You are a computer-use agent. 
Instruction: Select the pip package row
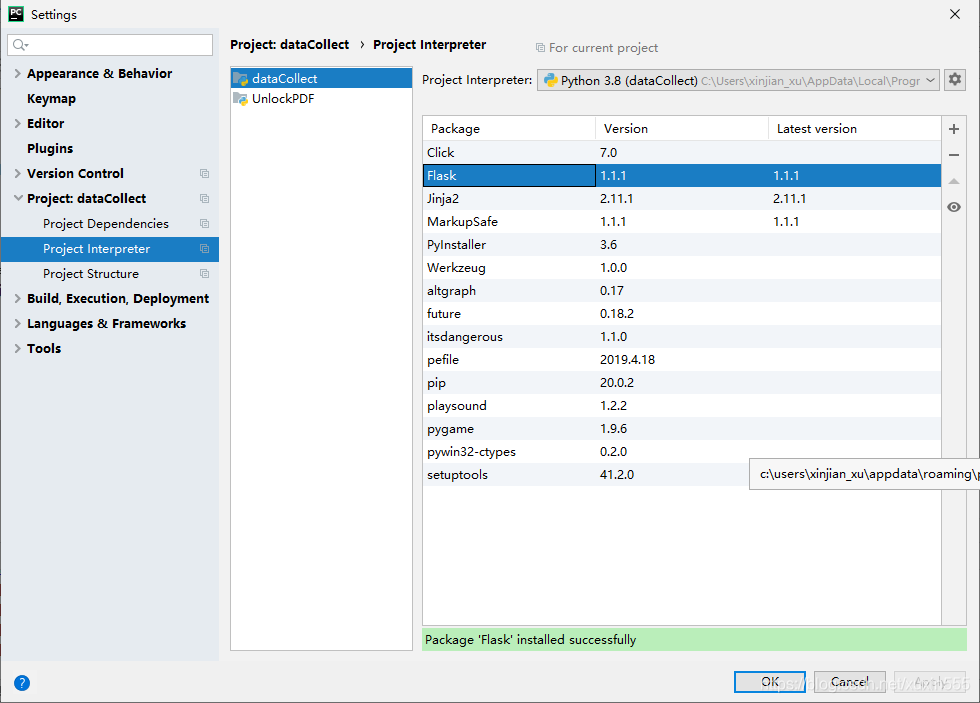coord(682,382)
